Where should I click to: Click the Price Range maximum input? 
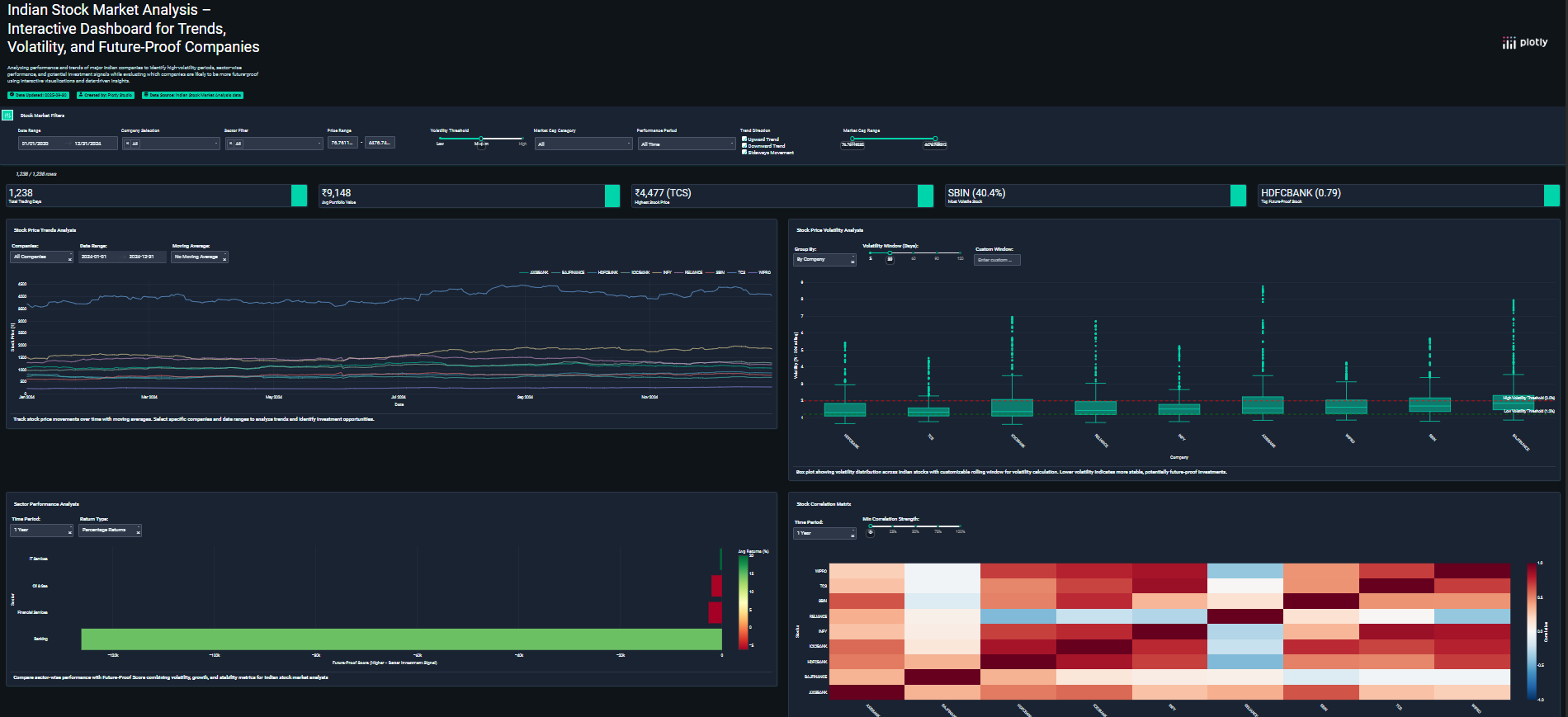pos(380,143)
